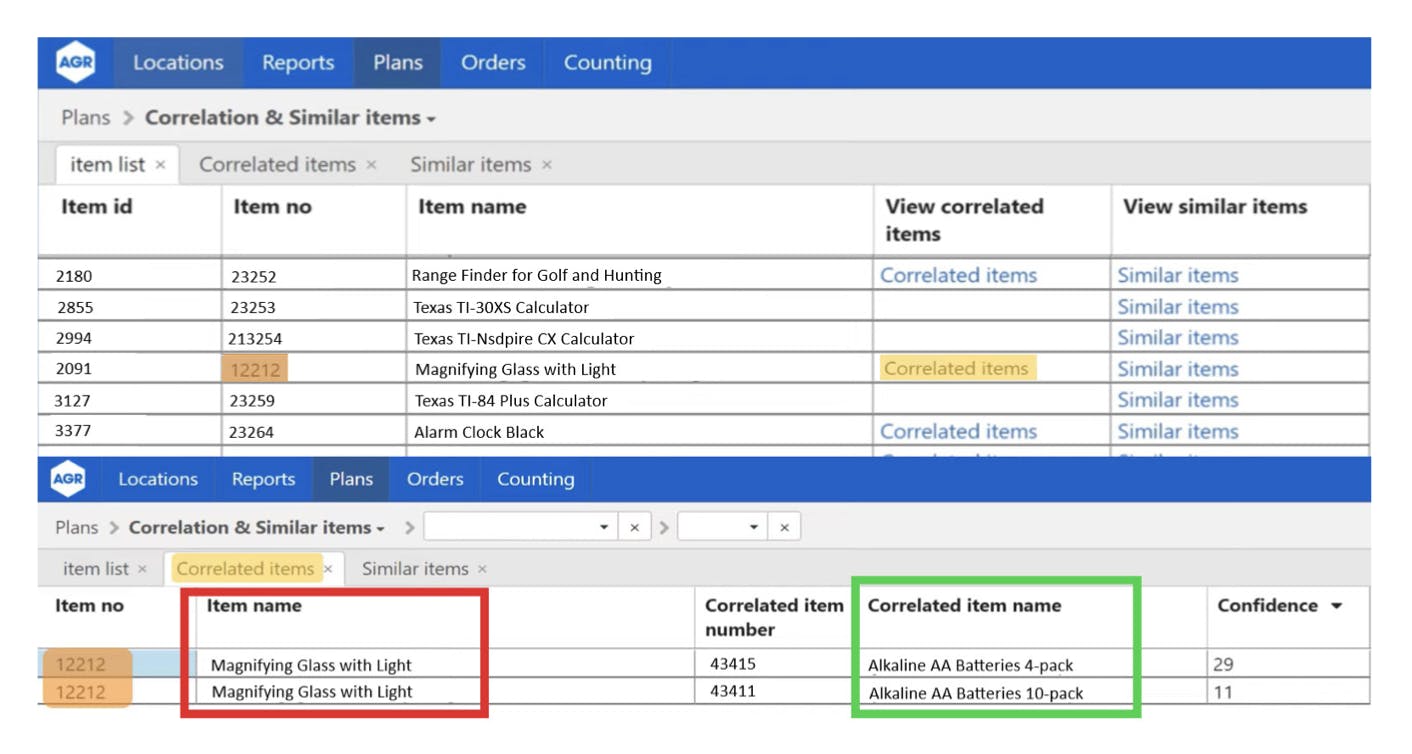This screenshot has width=1412, height=754.
Task: Close the yellow-highlighted Correlated items tab
Action: pos(328,569)
